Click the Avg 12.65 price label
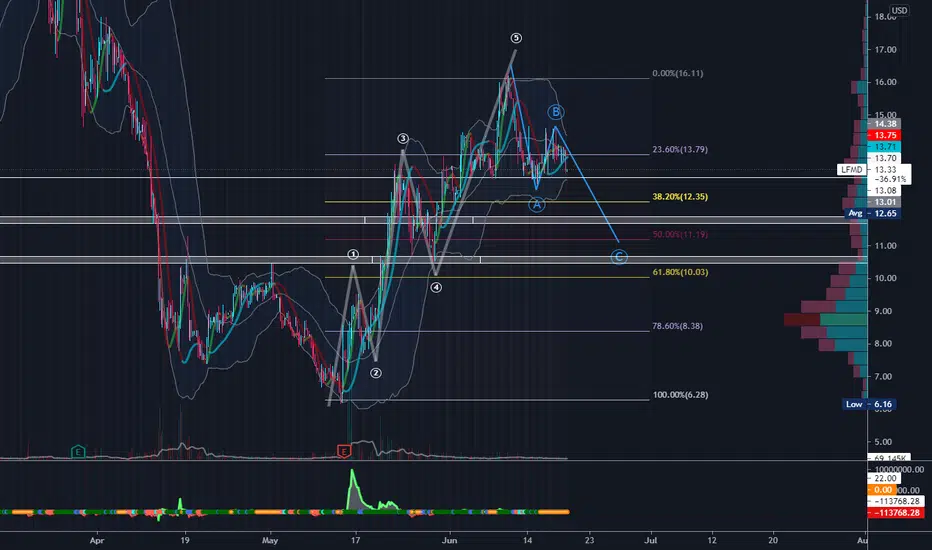This screenshot has width=932, height=550. point(872,213)
